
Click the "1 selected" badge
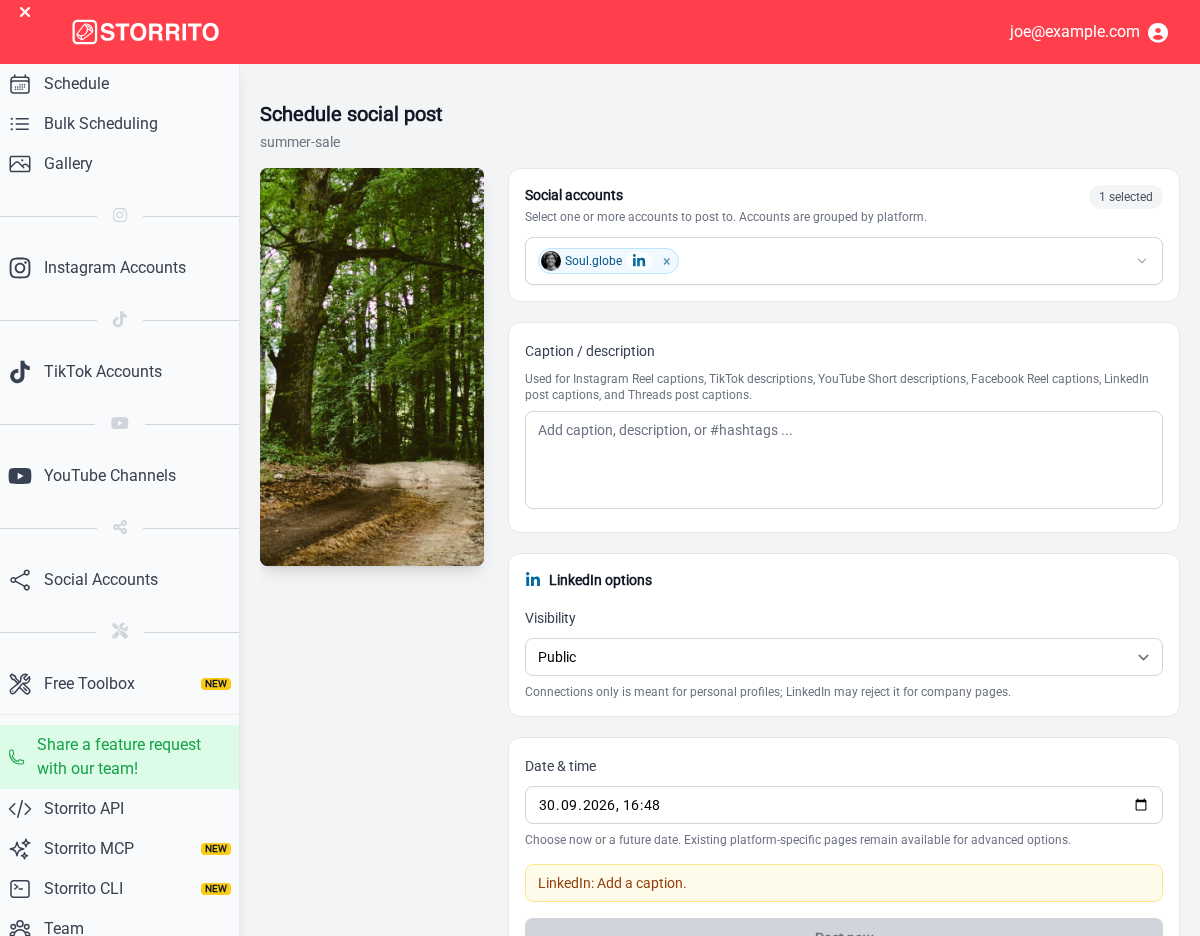click(x=1126, y=197)
